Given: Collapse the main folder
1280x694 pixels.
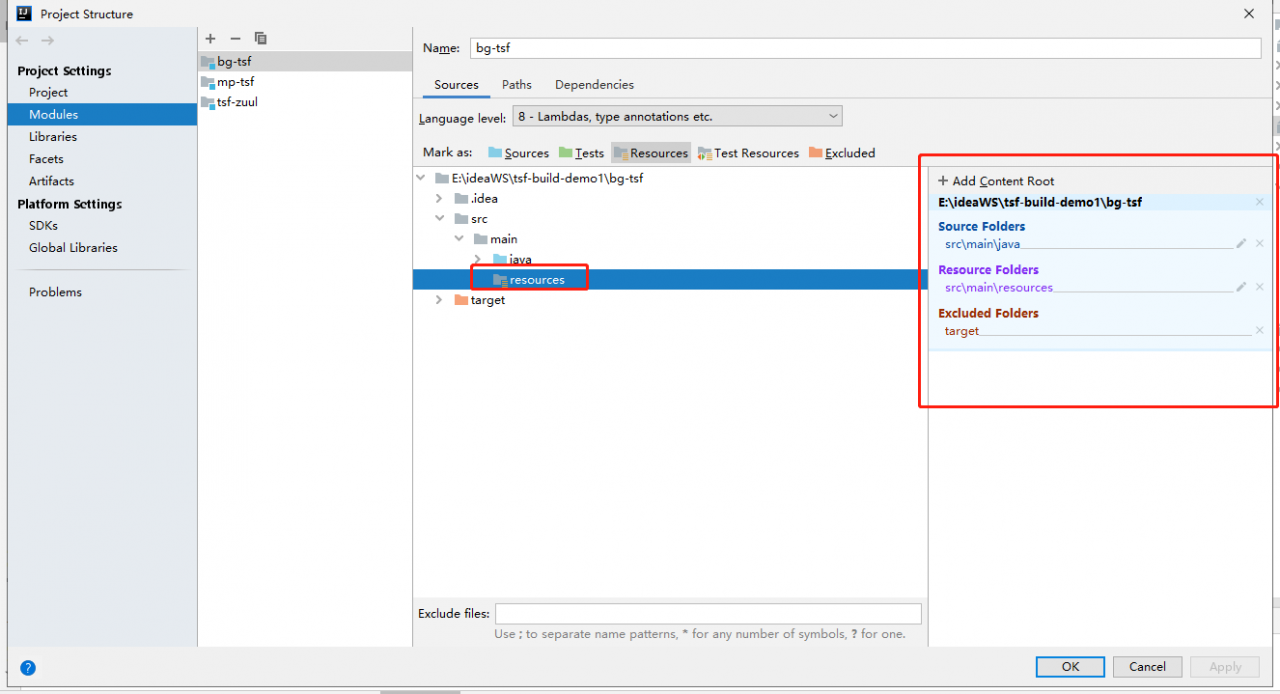Looking at the screenshot, I should click(x=458, y=239).
